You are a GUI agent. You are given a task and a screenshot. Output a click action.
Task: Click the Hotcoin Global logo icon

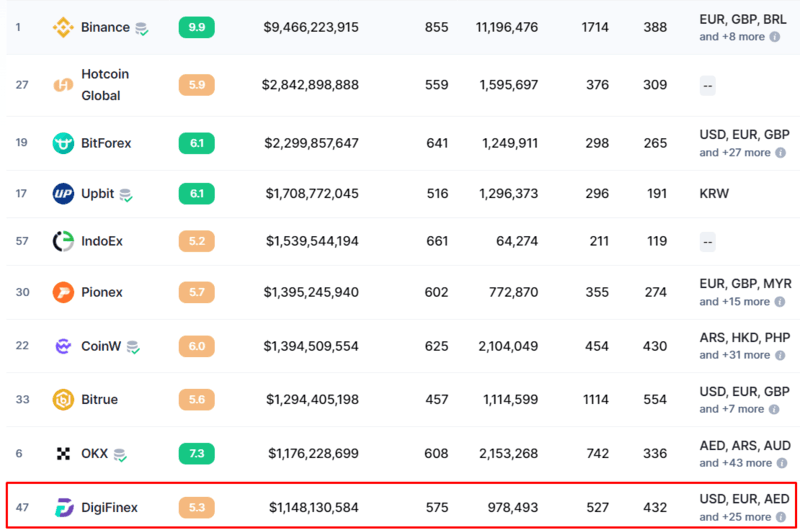coord(63,85)
